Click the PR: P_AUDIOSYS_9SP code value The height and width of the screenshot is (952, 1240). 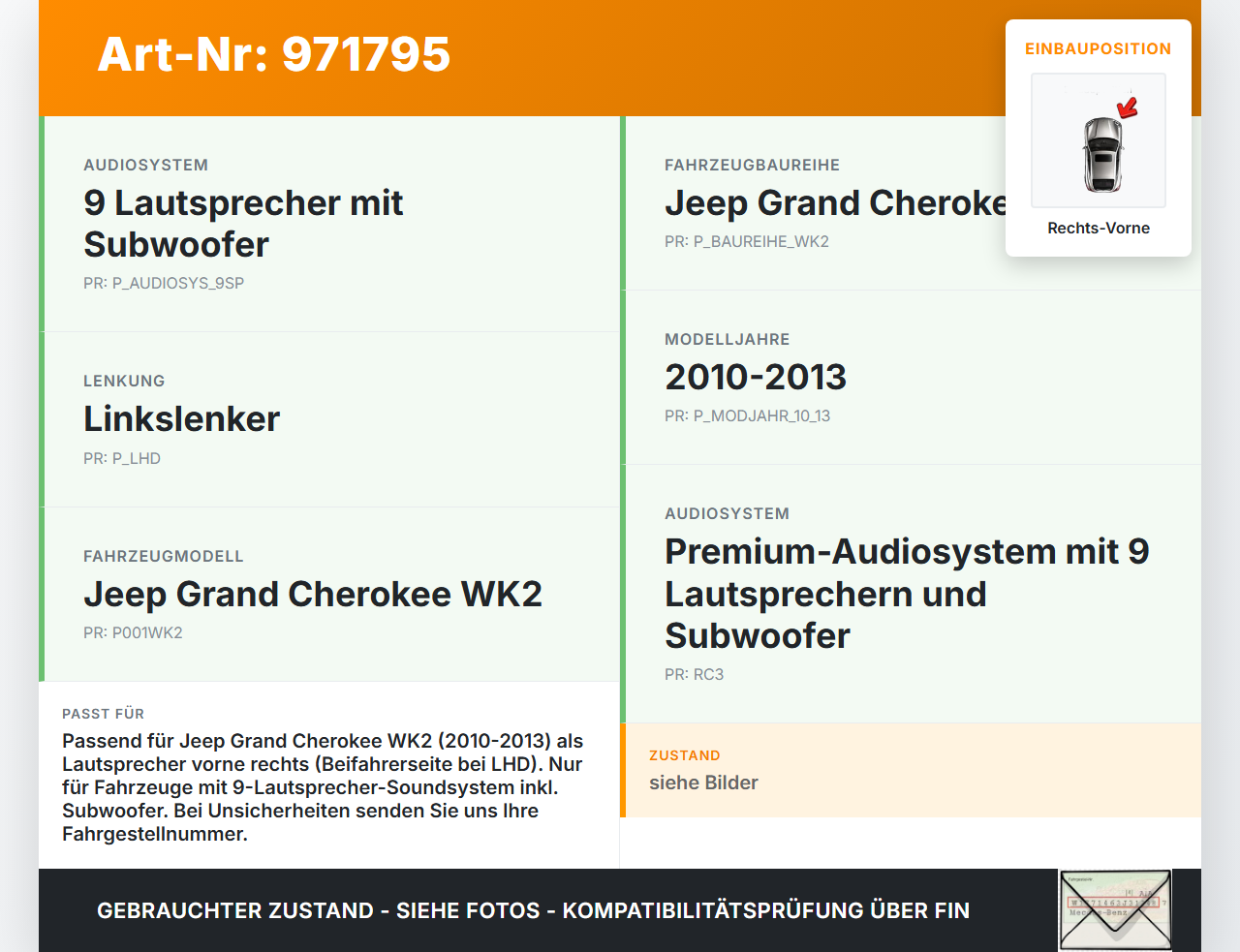coord(164,283)
